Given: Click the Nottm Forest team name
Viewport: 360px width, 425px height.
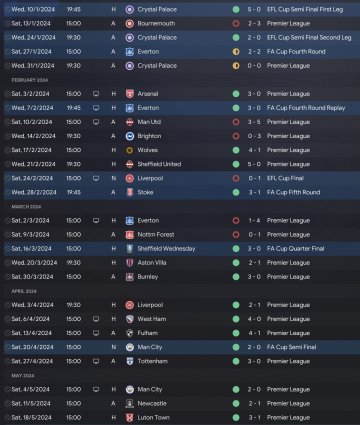Looking at the screenshot, I should [156, 235].
